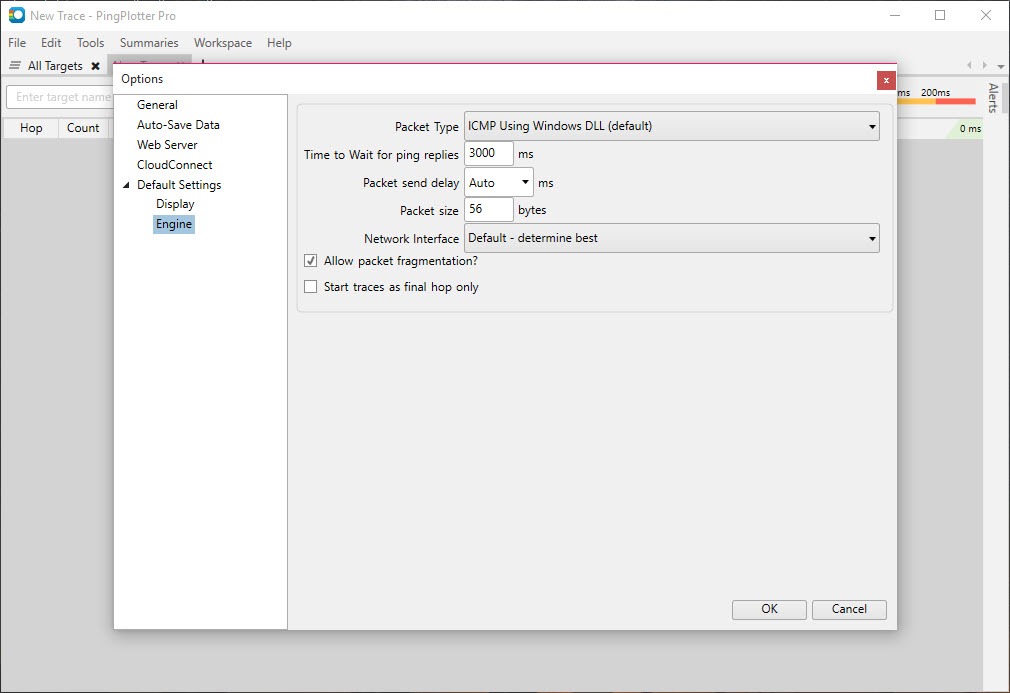Click OK to save options
Image resolution: width=1010 pixels, height=693 pixels.
[x=769, y=609]
